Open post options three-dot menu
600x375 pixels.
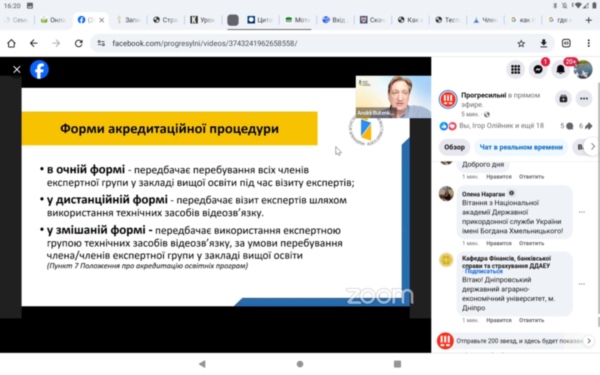coord(584,99)
